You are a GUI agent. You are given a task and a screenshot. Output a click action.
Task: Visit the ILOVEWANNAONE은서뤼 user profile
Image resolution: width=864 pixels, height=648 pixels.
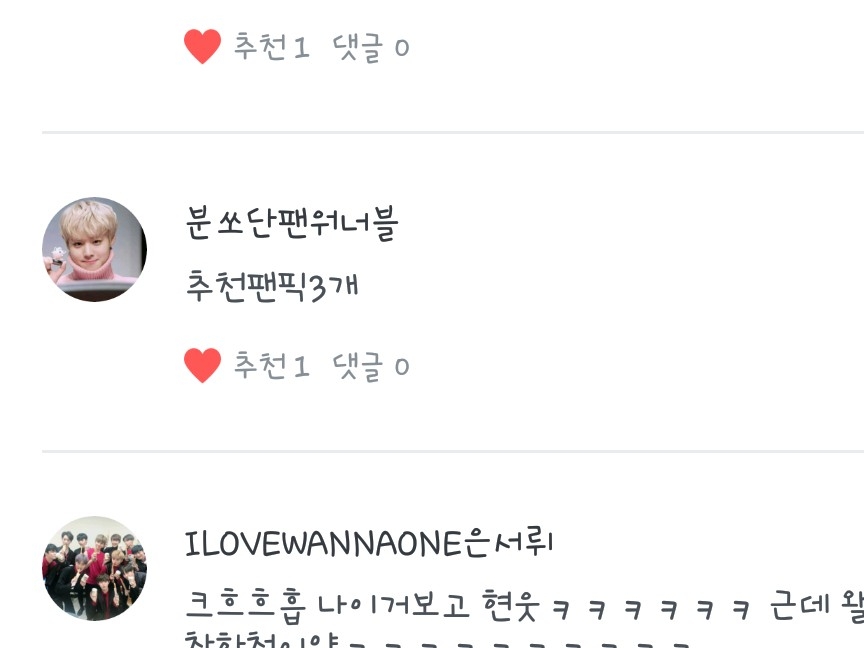pos(369,543)
